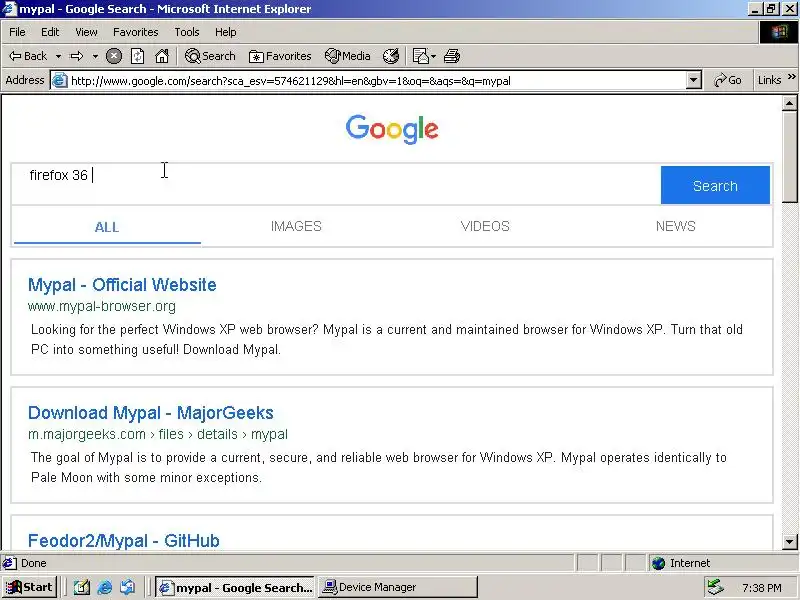Launch Internet Explorer from quick launch
This screenshot has width=800, height=600.
[x=105, y=587]
